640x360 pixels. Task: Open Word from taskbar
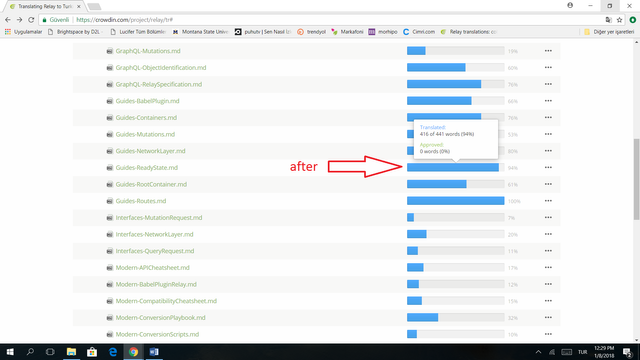coord(154,352)
